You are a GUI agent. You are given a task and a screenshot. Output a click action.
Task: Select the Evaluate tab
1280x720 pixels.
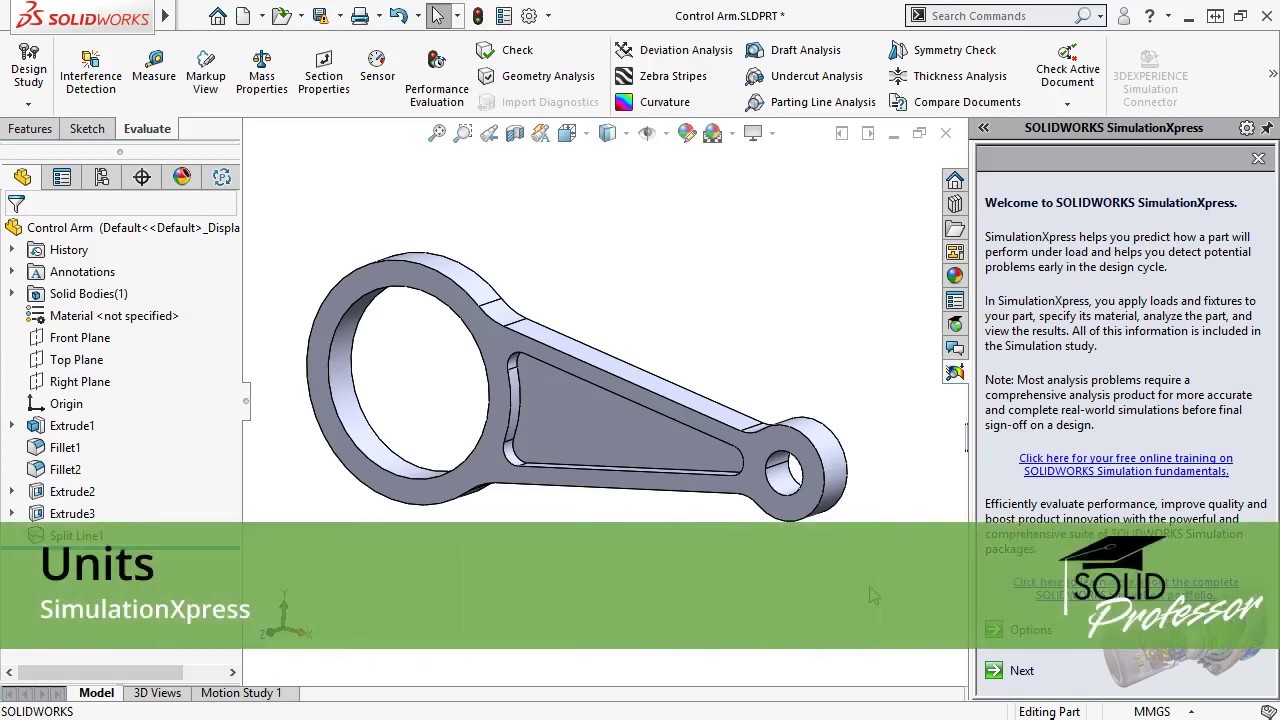coord(147,129)
